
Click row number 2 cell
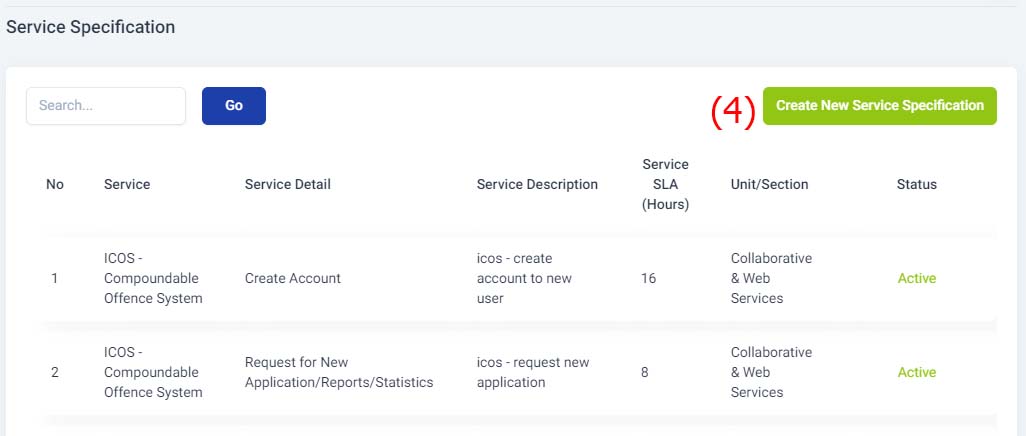[x=55, y=372]
